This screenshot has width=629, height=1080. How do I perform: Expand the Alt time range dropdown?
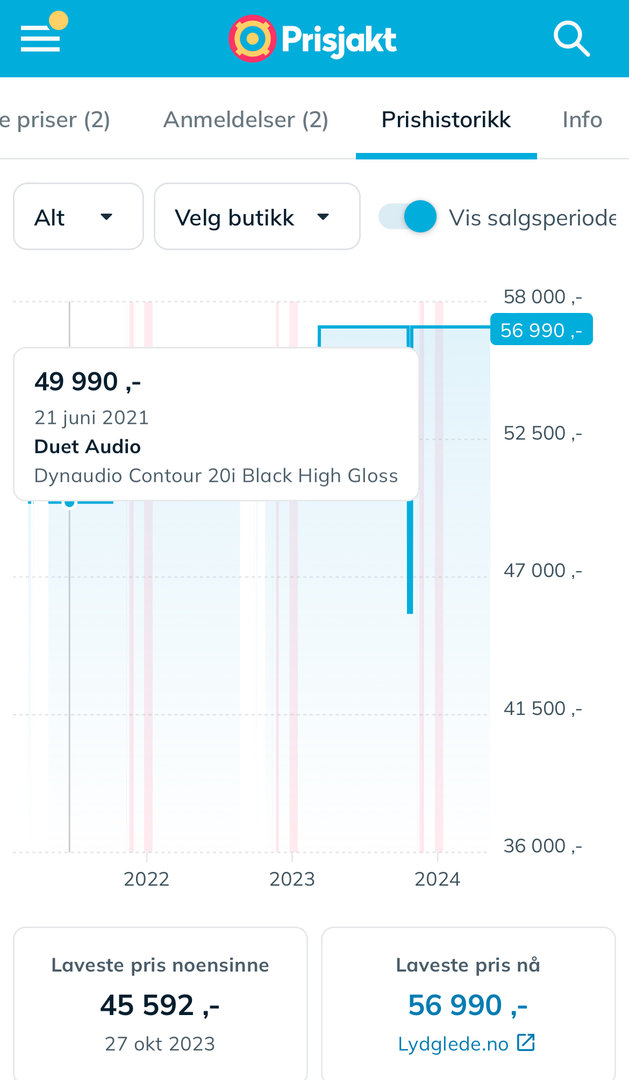coord(78,217)
